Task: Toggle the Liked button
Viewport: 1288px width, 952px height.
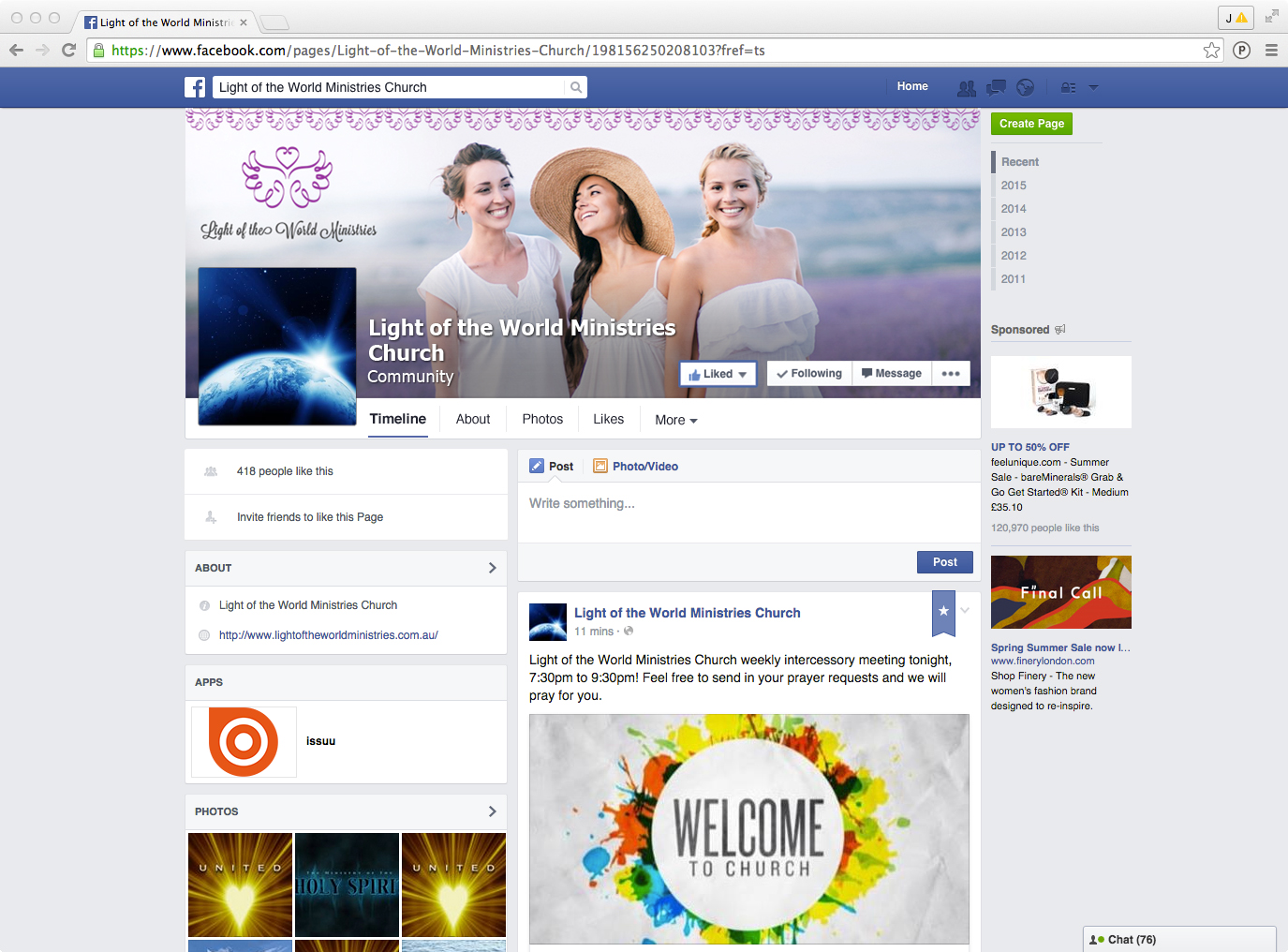Action: (x=718, y=374)
